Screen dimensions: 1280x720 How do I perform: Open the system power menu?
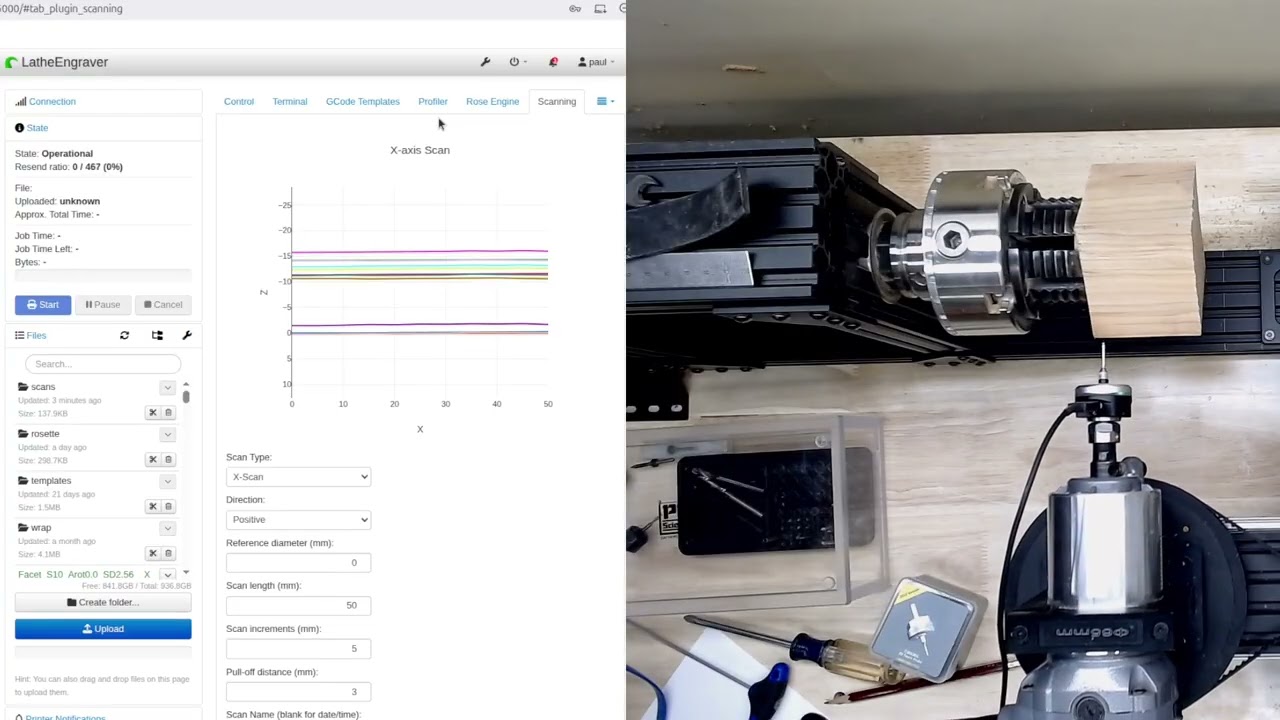(x=517, y=62)
